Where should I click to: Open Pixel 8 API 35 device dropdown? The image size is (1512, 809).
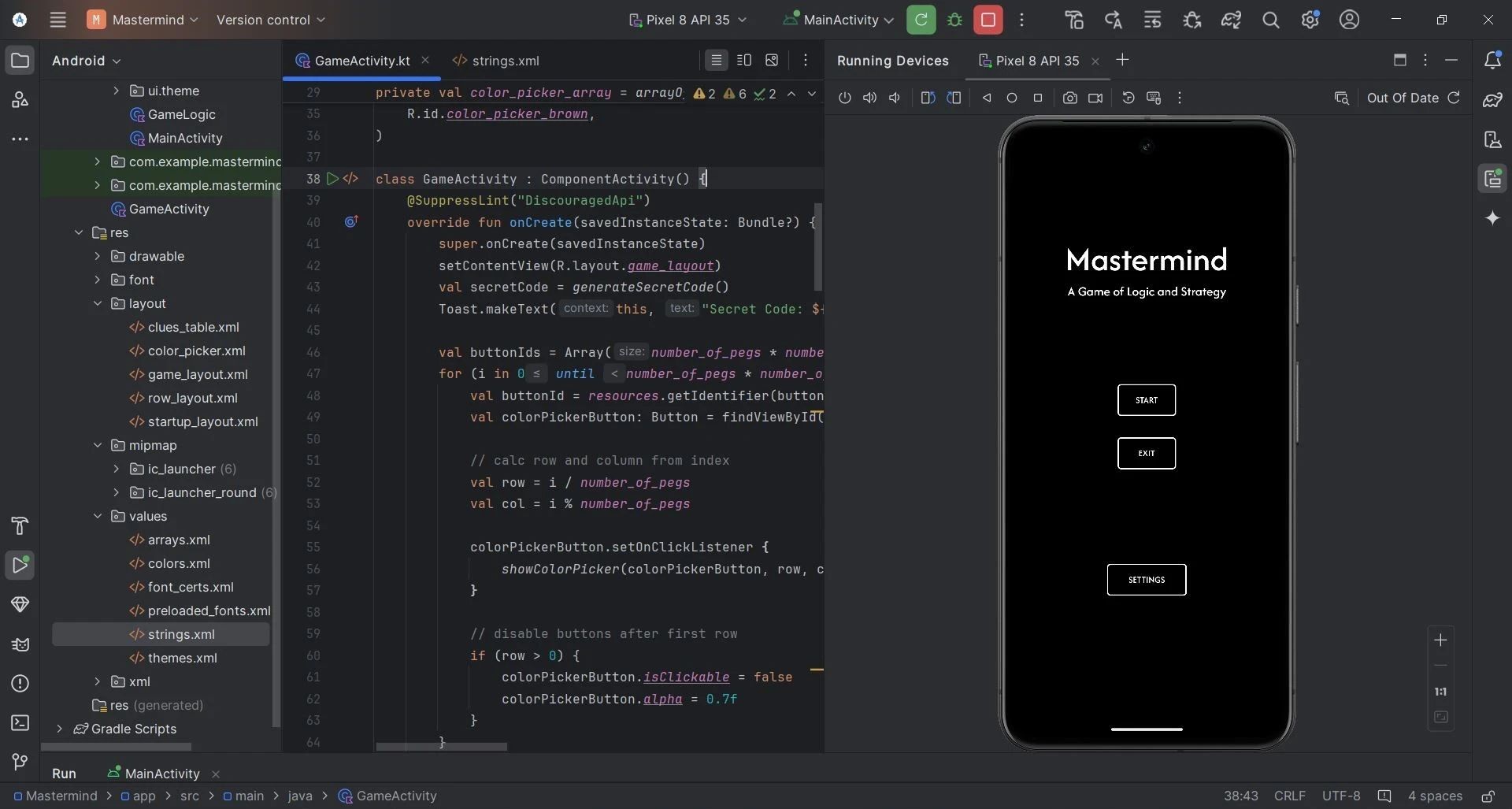[x=687, y=20]
